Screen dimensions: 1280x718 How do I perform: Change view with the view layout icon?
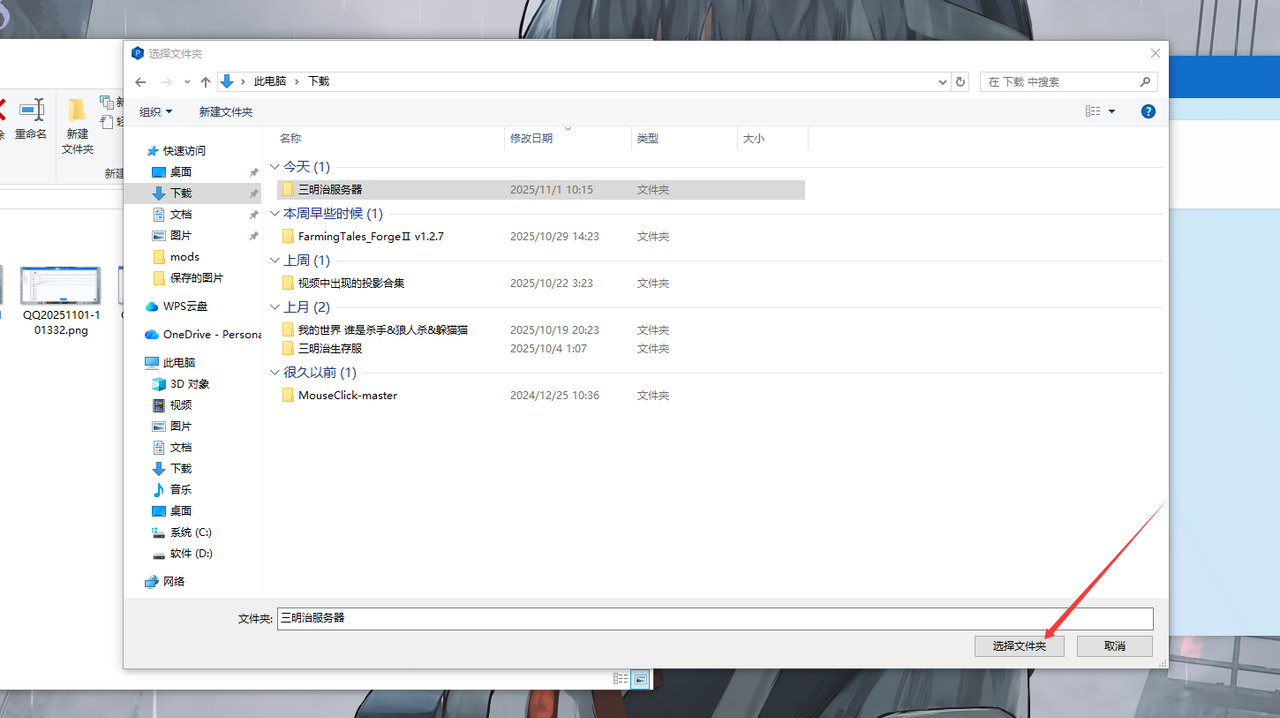coord(1093,112)
